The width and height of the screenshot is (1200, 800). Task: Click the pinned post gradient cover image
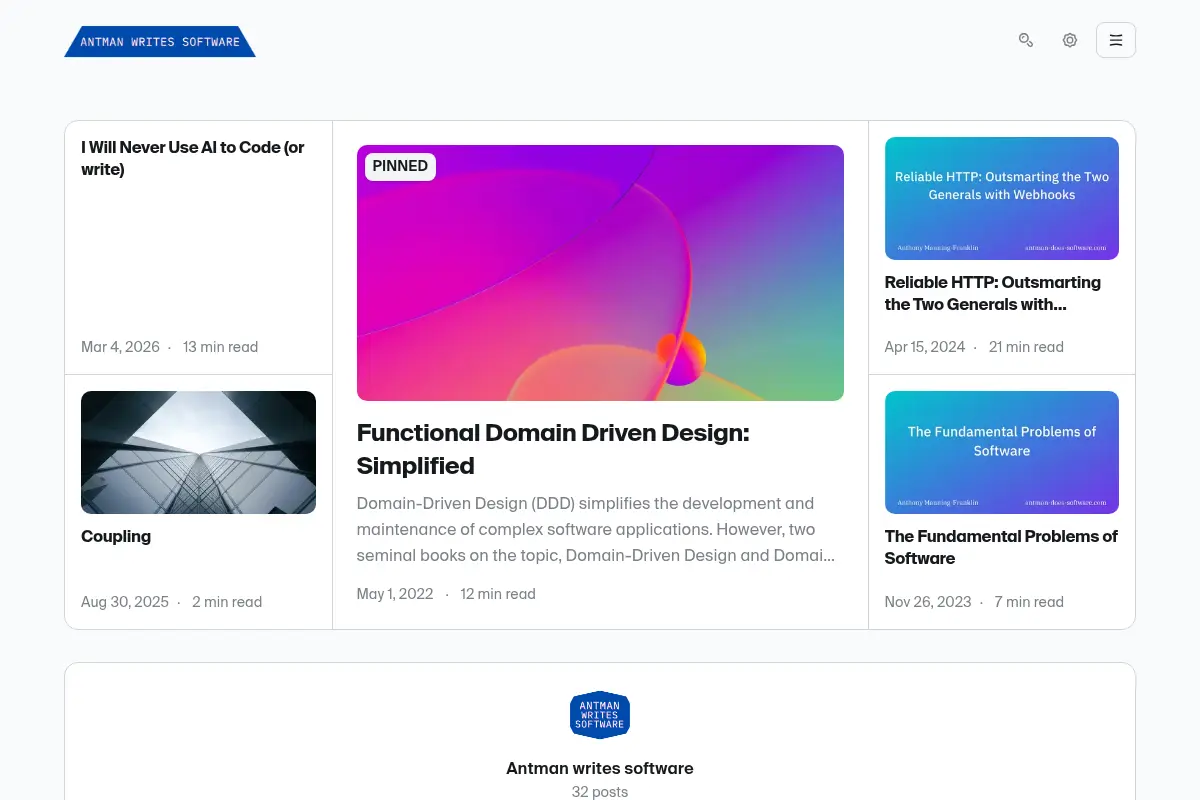click(x=600, y=273)
